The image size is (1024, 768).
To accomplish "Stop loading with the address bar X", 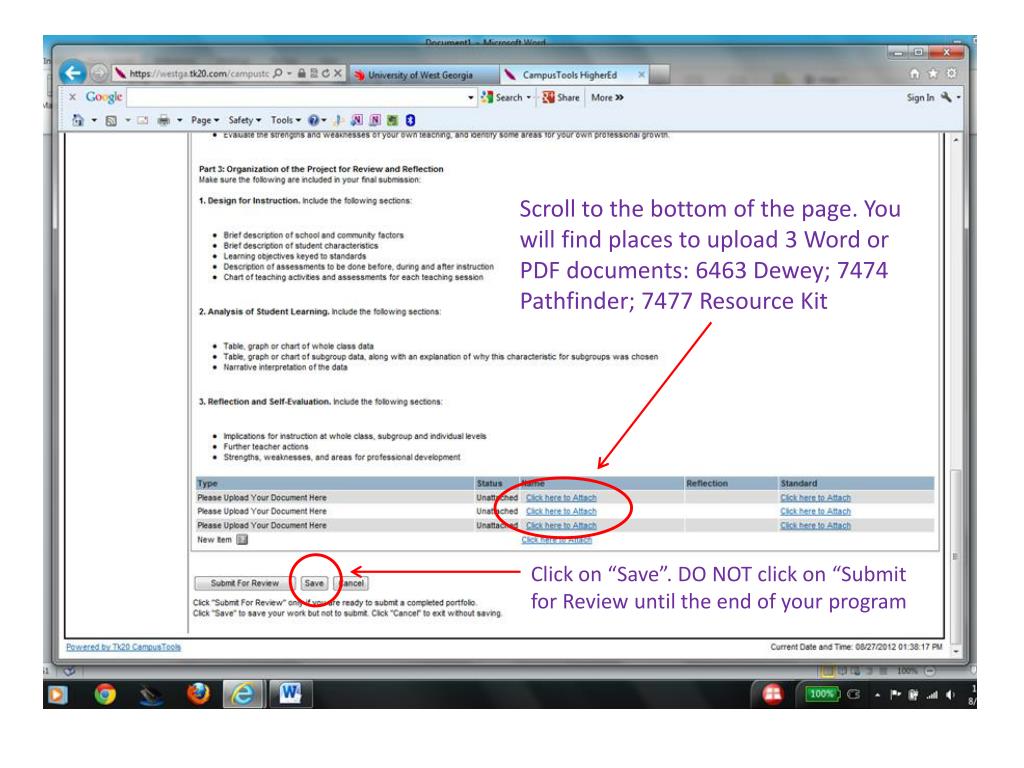I will pyautogui.click(x=338, y=74).
